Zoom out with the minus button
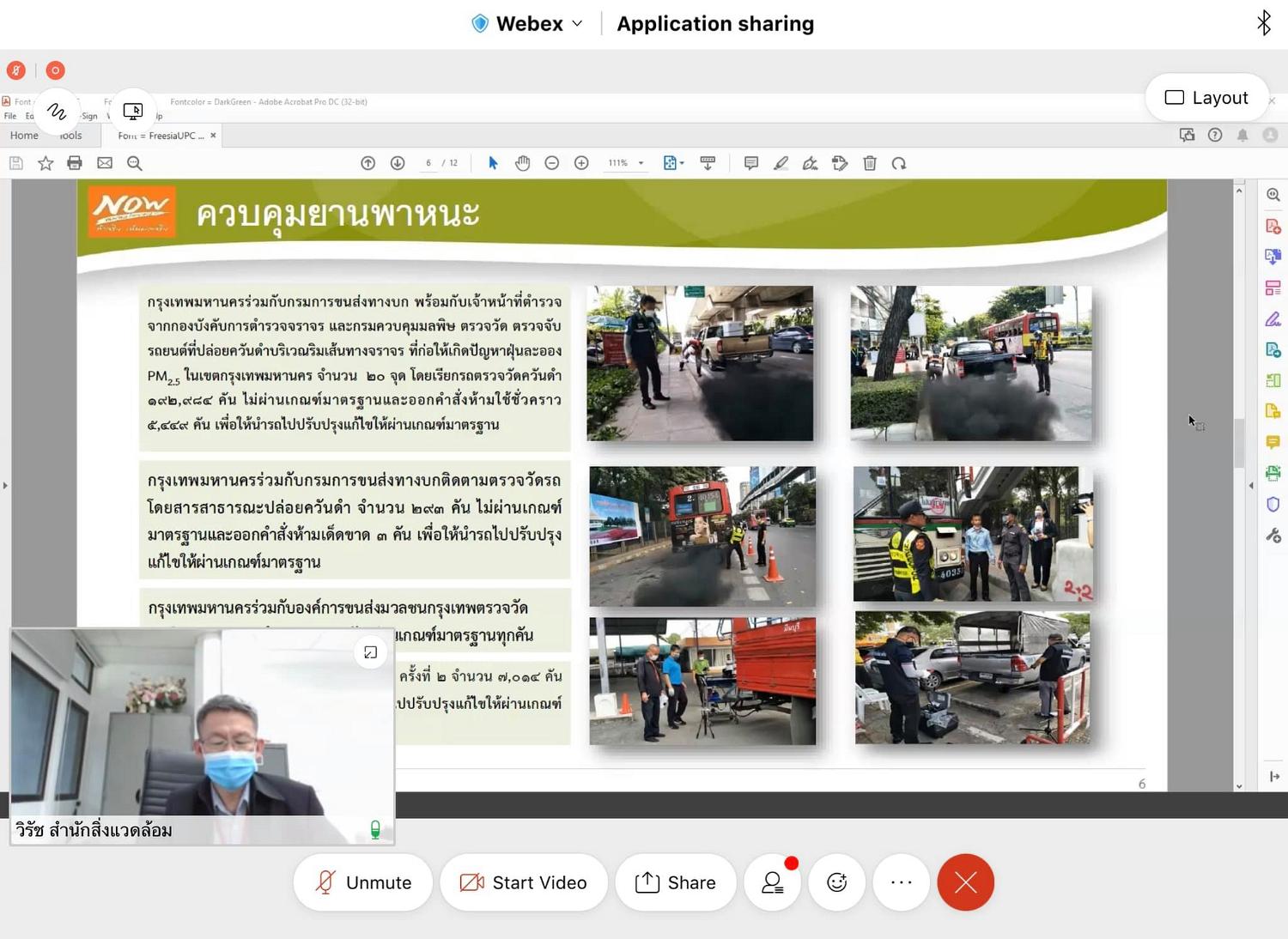1288x939 pixels. (x=552, y=163)
